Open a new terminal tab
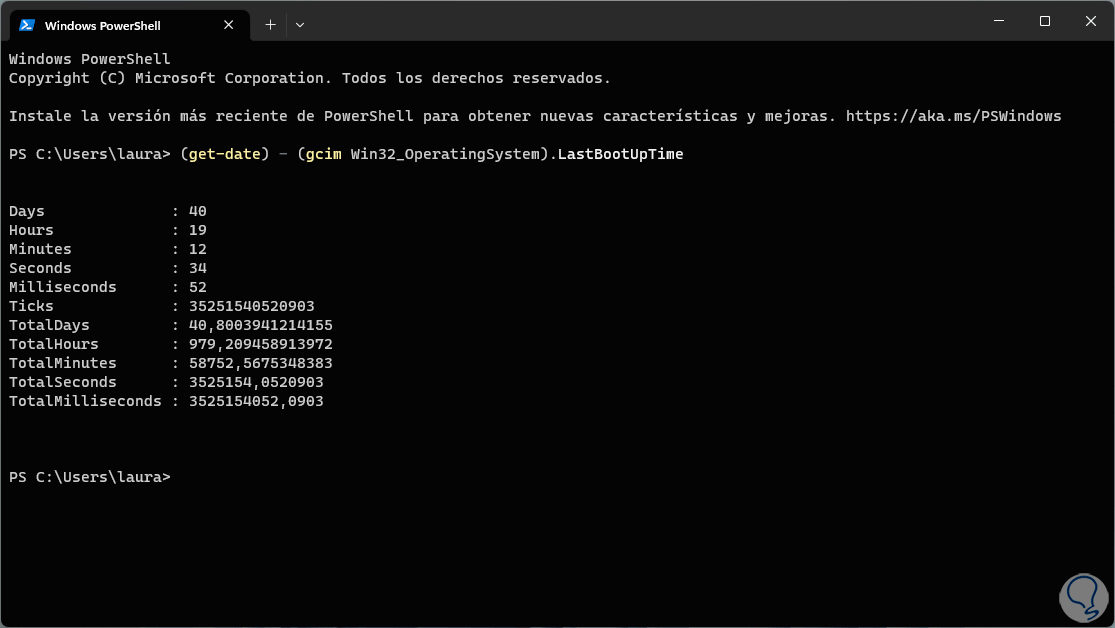This screenshot has height=628, width=1115. (270, 24)
